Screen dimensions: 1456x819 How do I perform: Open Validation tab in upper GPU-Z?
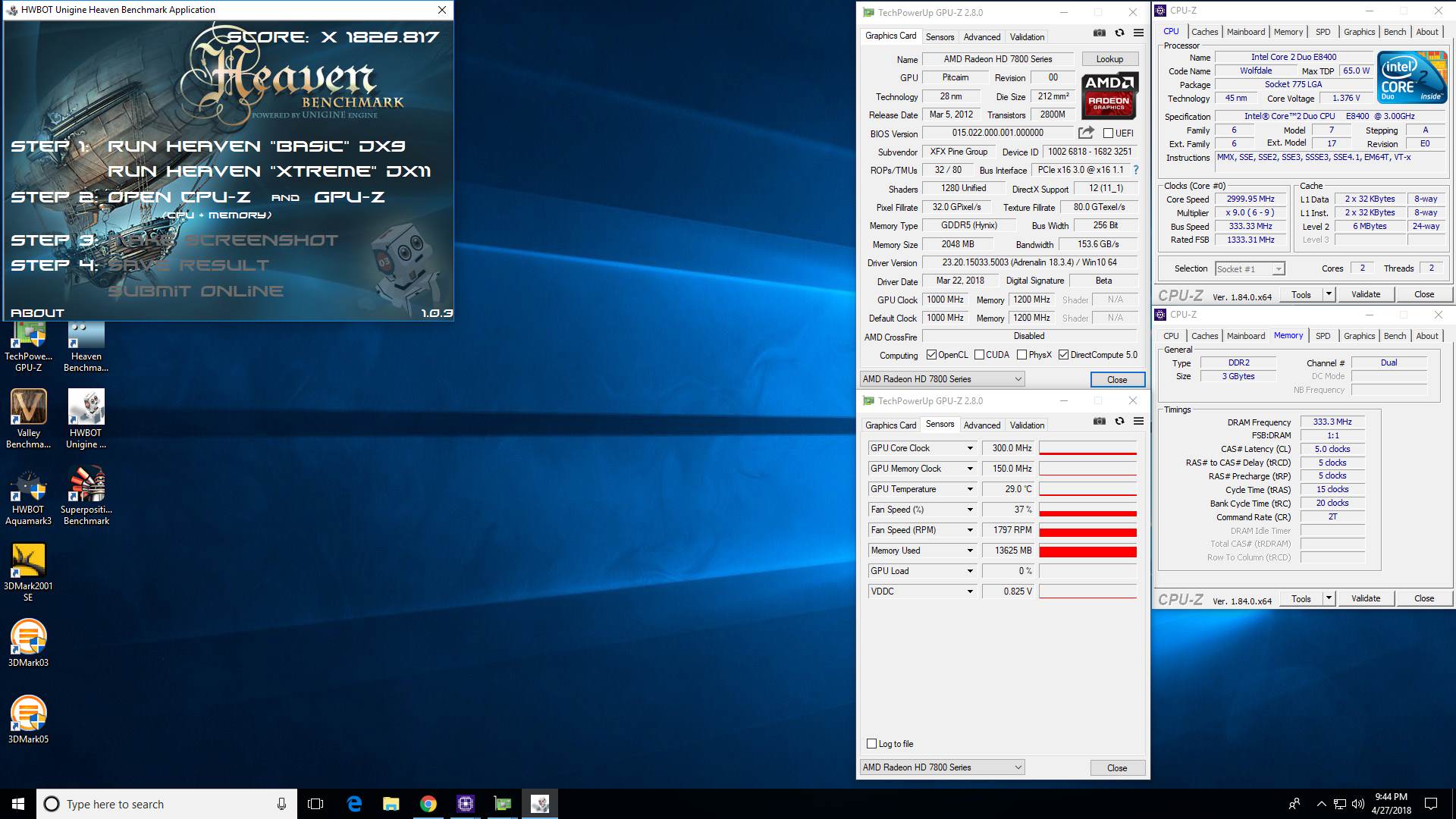(x=1027, y=37)
